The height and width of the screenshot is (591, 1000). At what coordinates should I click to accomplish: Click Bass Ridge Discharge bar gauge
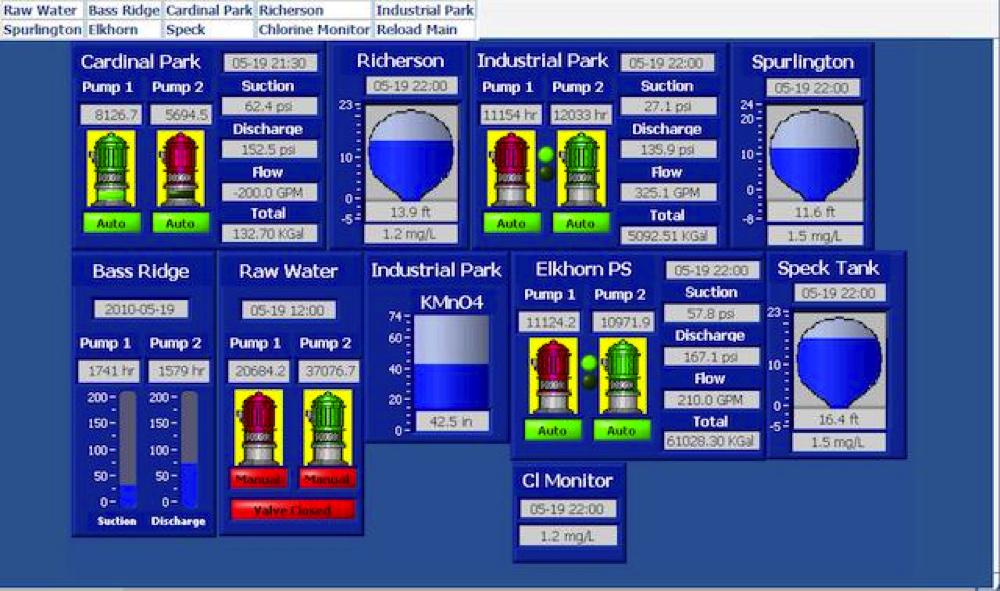[189, 449]
